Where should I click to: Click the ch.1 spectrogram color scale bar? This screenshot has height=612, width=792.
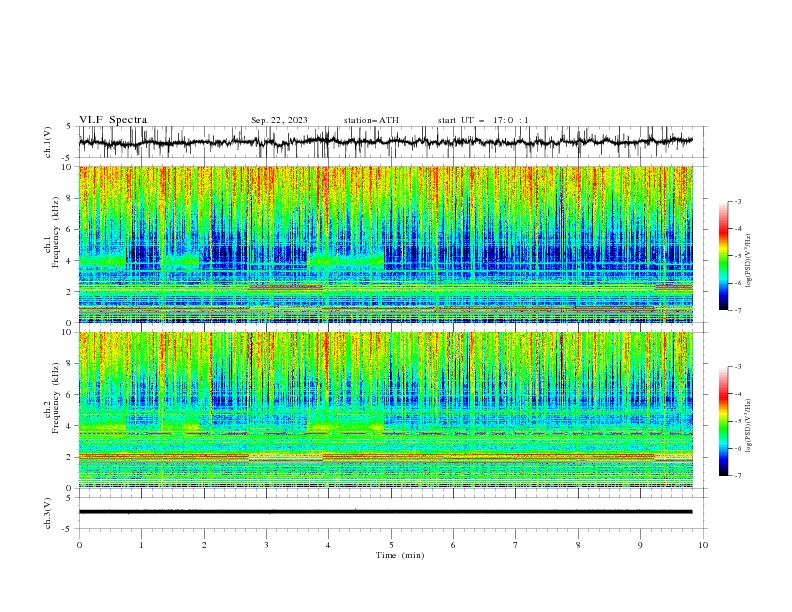click(723, 256)
